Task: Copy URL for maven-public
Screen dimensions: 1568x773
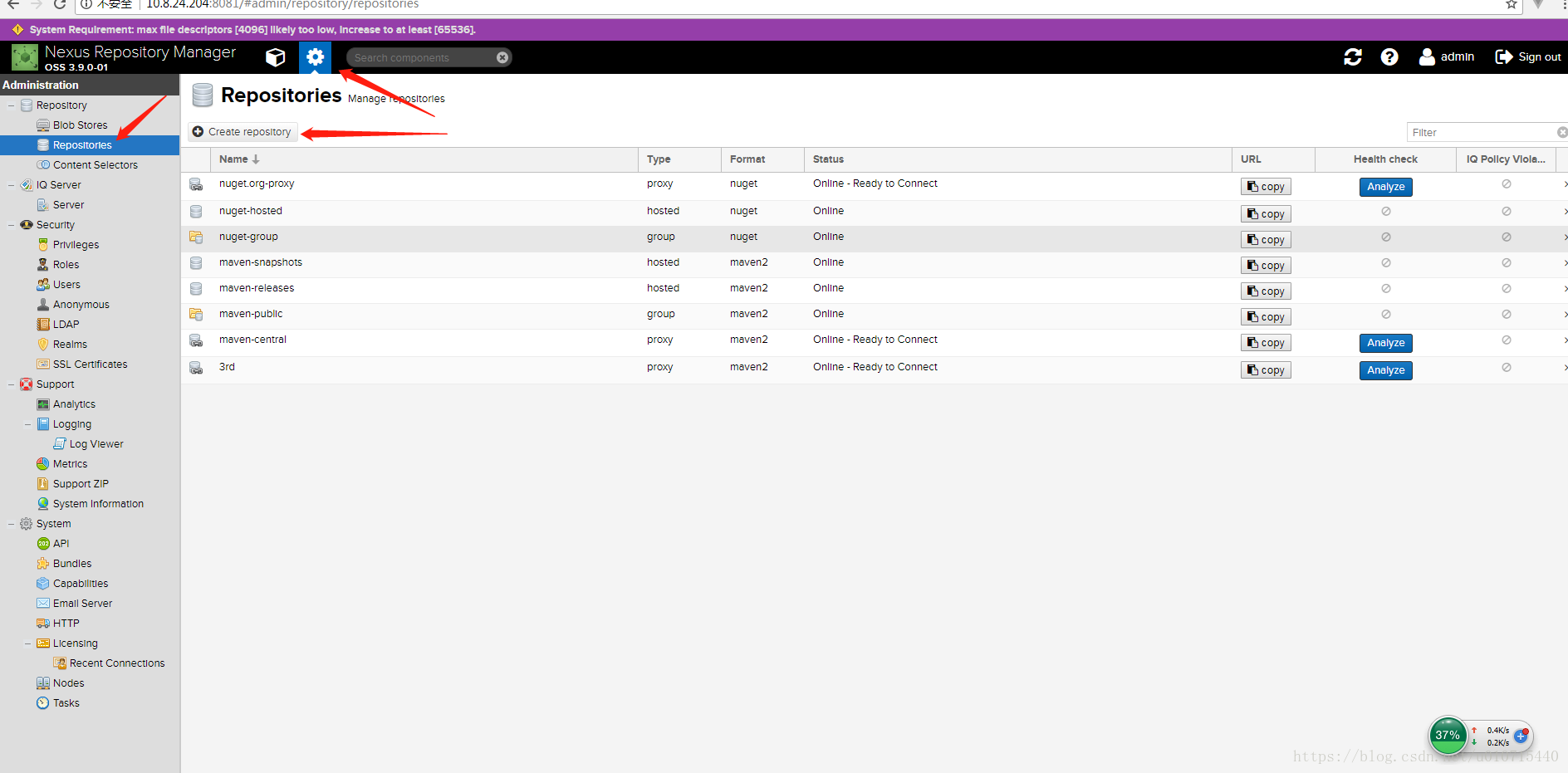Action: (x=1266, y=317)
